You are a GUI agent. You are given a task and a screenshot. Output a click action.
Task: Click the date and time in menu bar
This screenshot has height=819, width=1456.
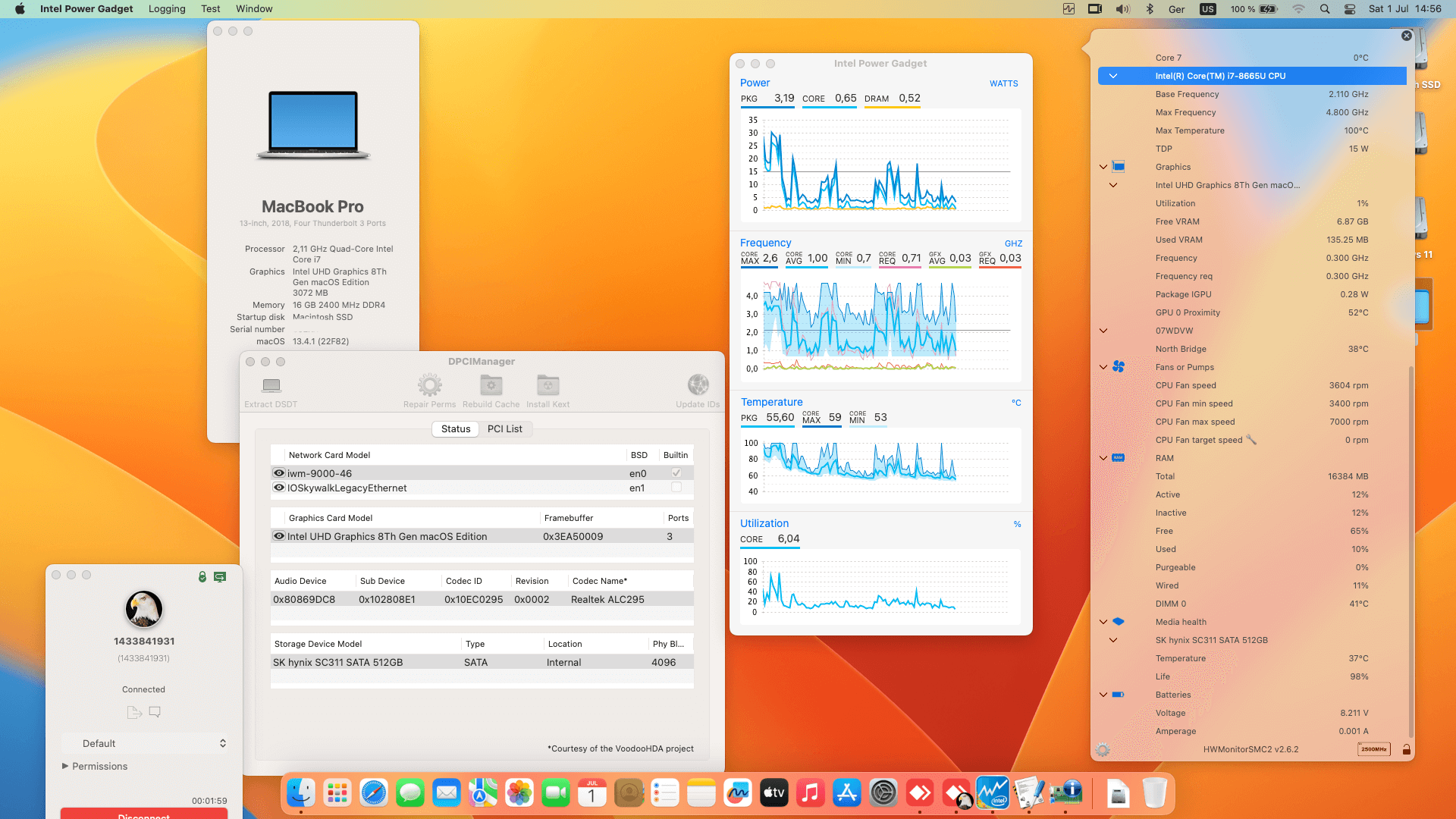1405,9
